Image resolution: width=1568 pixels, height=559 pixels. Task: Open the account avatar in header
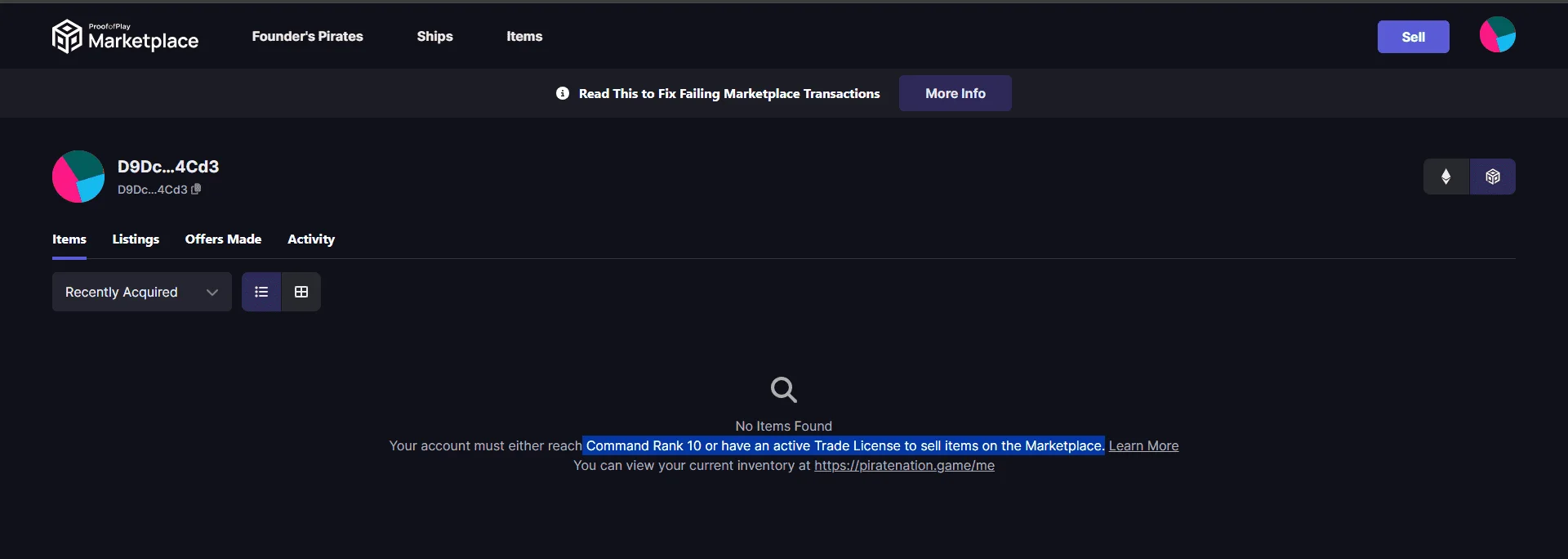tap(1498, 34)
